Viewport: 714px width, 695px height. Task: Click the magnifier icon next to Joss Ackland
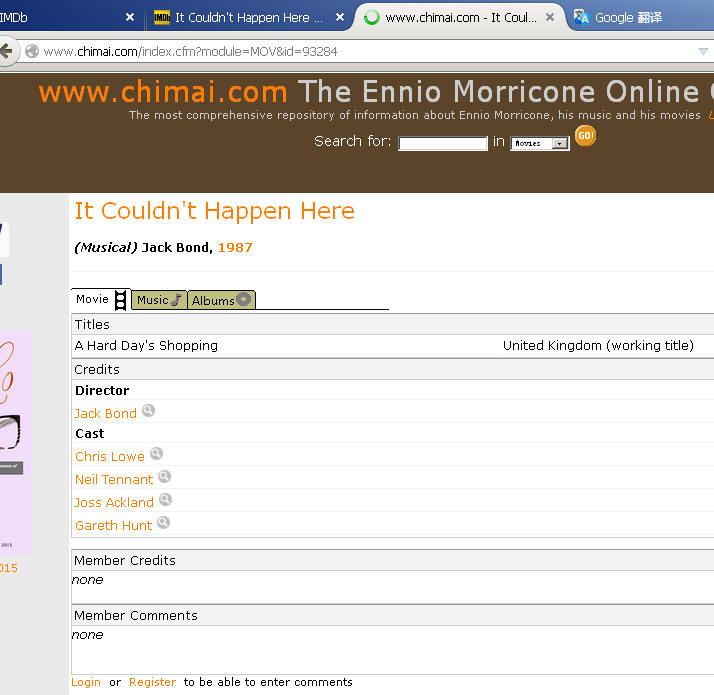[165, 500]
